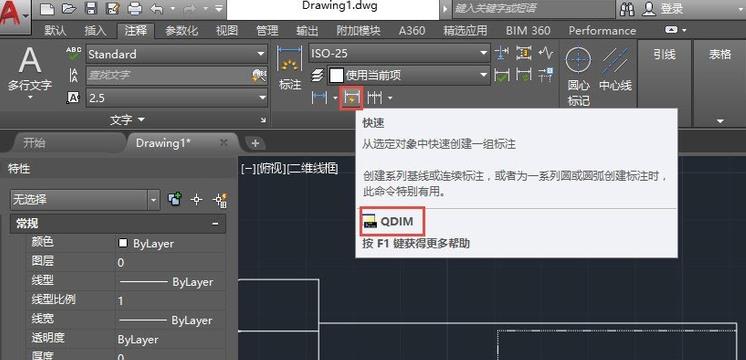Screen dimensions: 746x360
Task: Select the quick dimension tool
Action: tap(352, 98)
